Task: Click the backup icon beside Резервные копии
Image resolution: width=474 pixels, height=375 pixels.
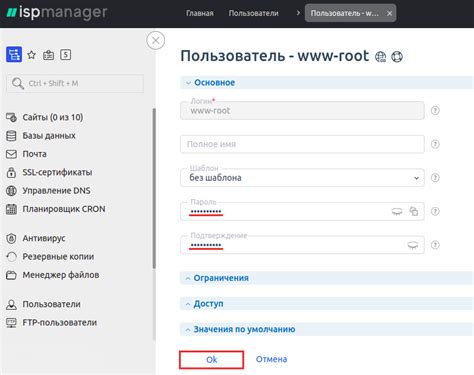Action: 11,257
